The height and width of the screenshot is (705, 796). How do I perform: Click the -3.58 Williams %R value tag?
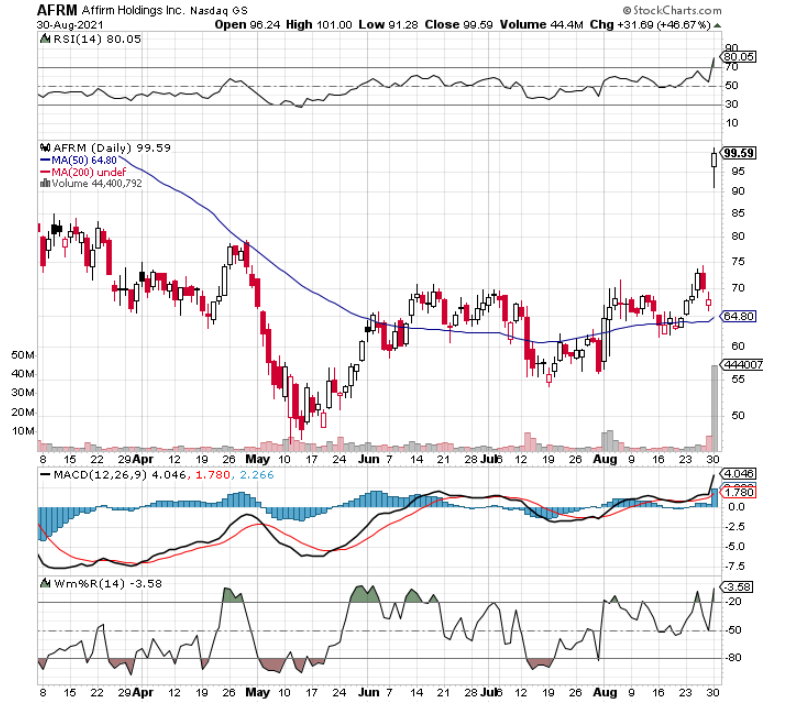pyautogui.click(x=738, y=587)
